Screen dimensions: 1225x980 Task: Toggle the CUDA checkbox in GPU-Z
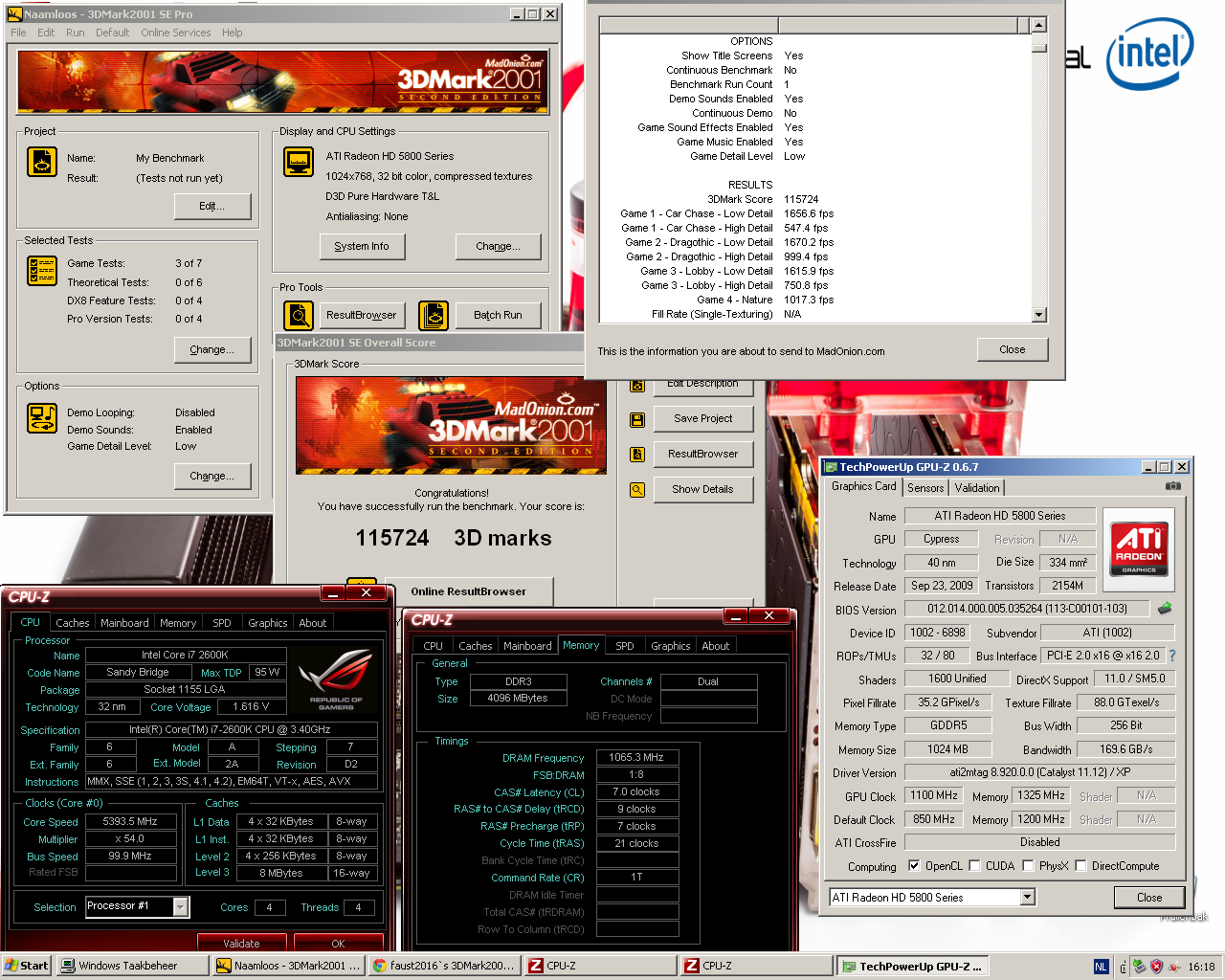tap(974, 865)
